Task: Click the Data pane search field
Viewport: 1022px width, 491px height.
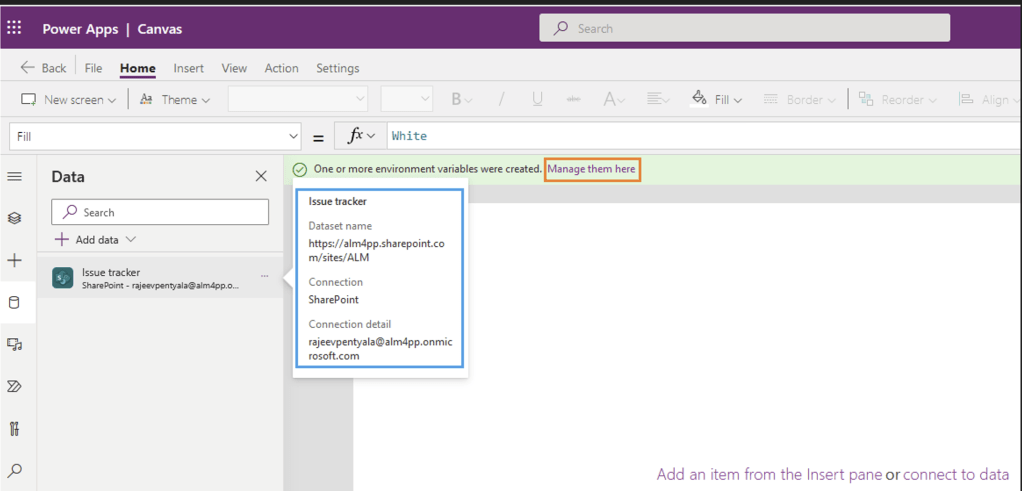Action: tap(160, 212)
